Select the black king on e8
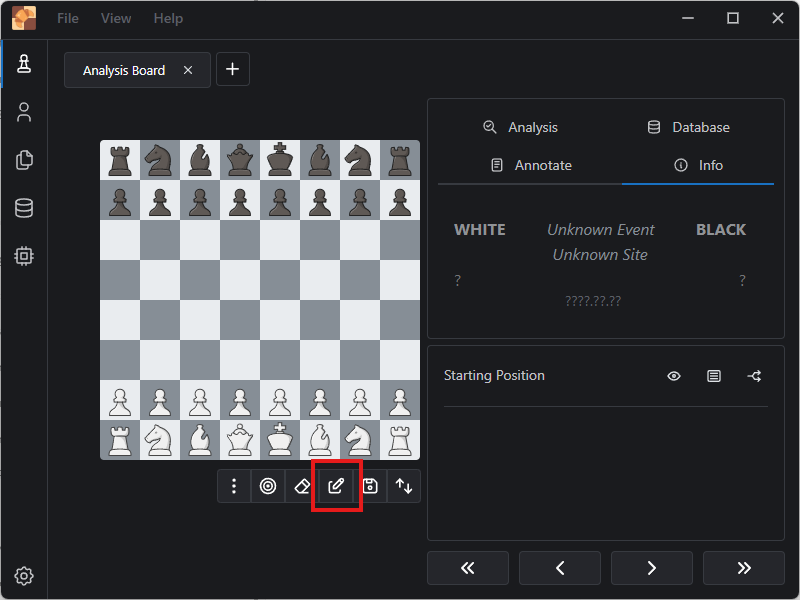This screenshot has width=800, height=600. coord(280,160)
